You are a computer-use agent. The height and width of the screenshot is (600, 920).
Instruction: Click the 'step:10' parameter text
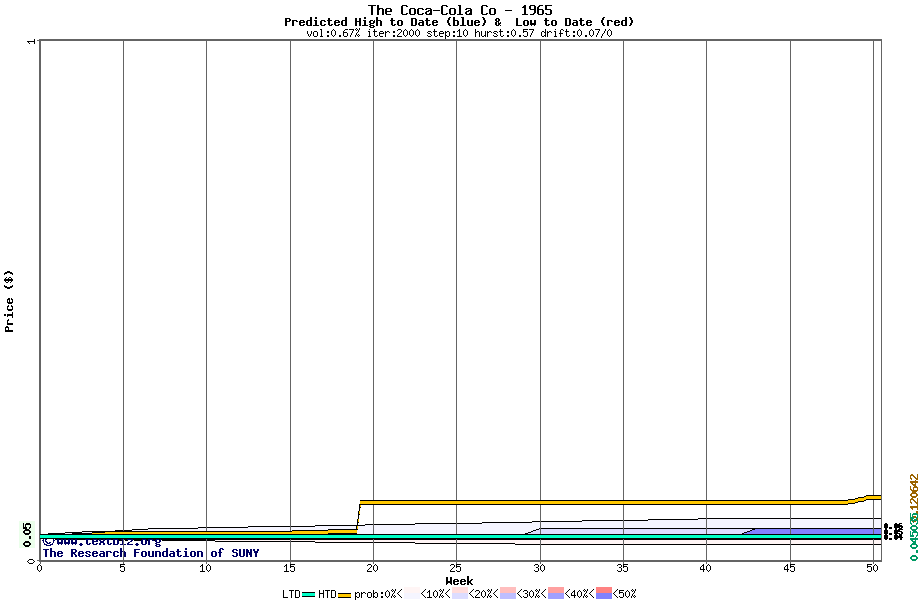[447, 33]
